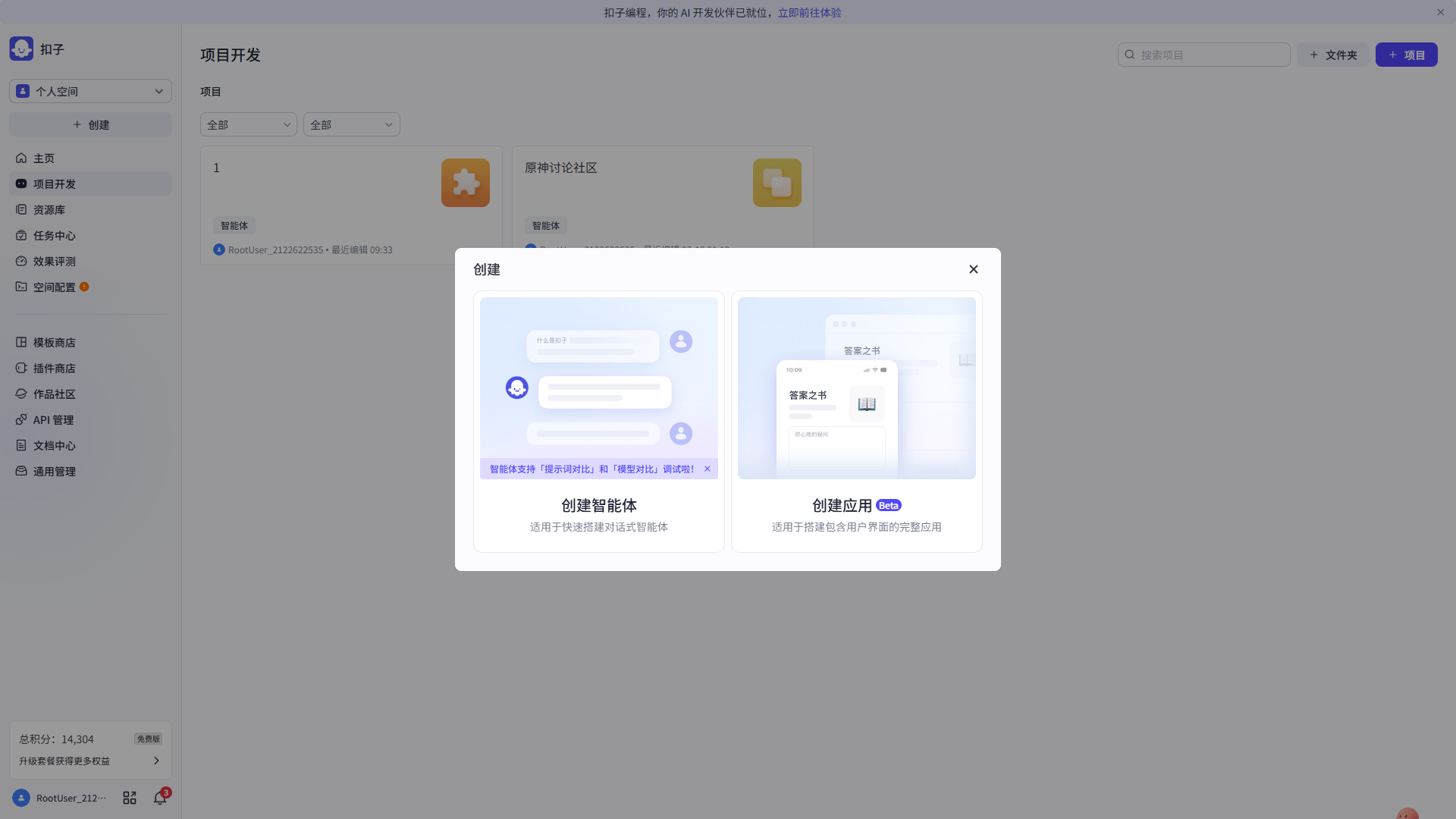Click inside the 搜索项目 search field
This screenshot has width=1456, height=819.
pyautogui.click(x=1203, y=54)
